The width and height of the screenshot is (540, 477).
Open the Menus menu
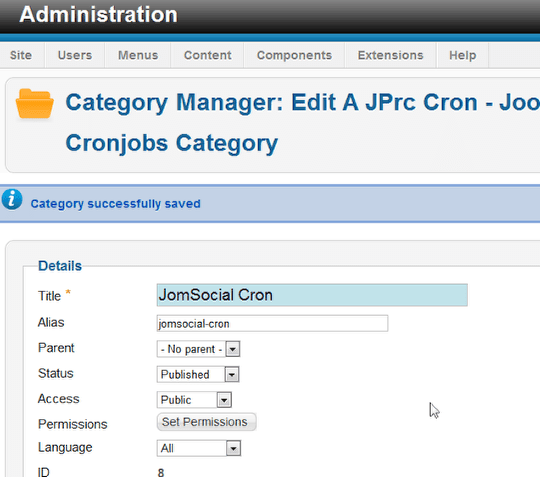tap(138, 55)
